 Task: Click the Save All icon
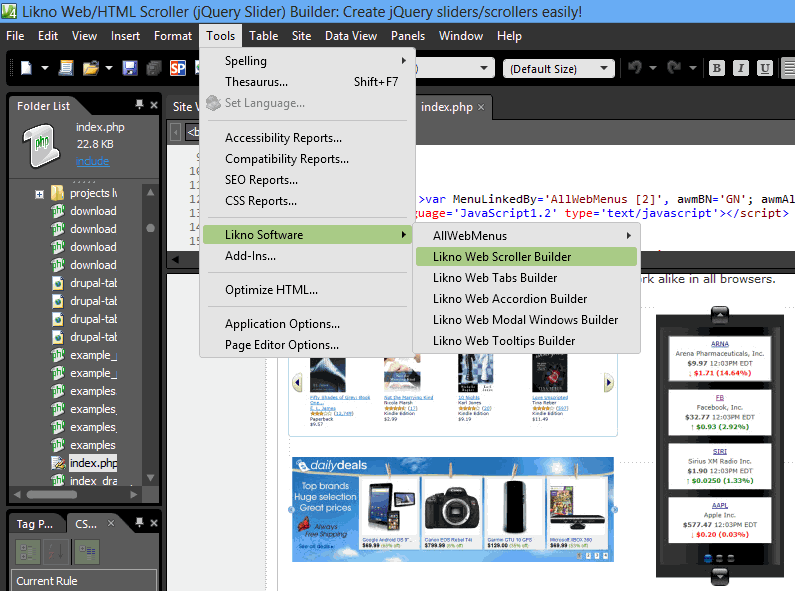(x=154, y=68)
